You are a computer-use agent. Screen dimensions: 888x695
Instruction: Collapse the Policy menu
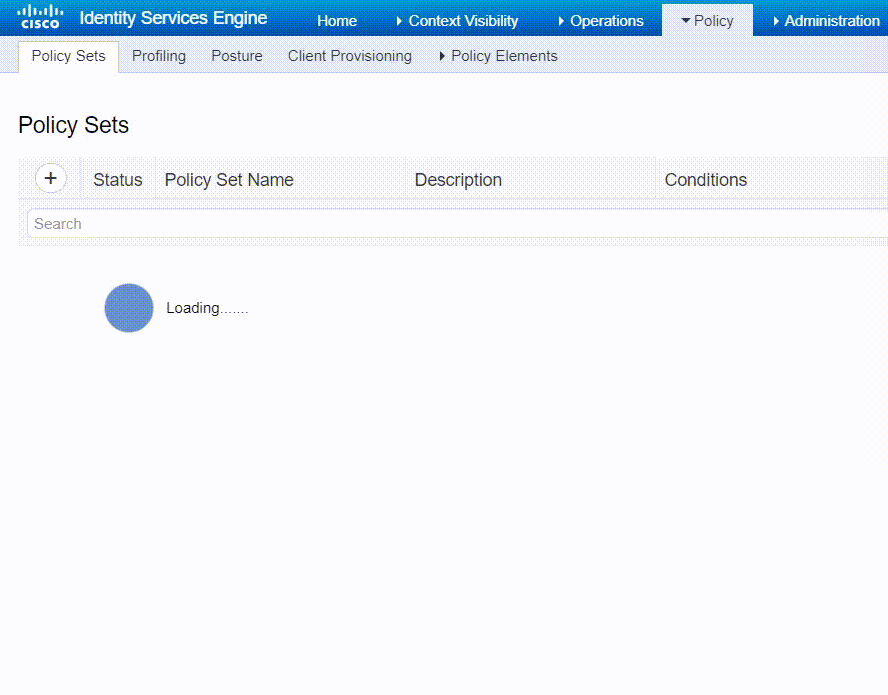pos(707,21)
